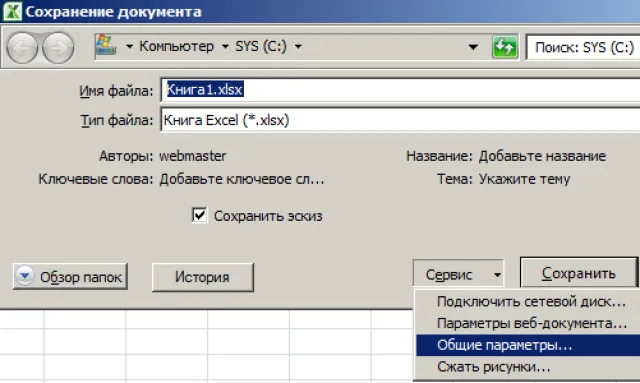Click the Сохранить button

point(579,273)
